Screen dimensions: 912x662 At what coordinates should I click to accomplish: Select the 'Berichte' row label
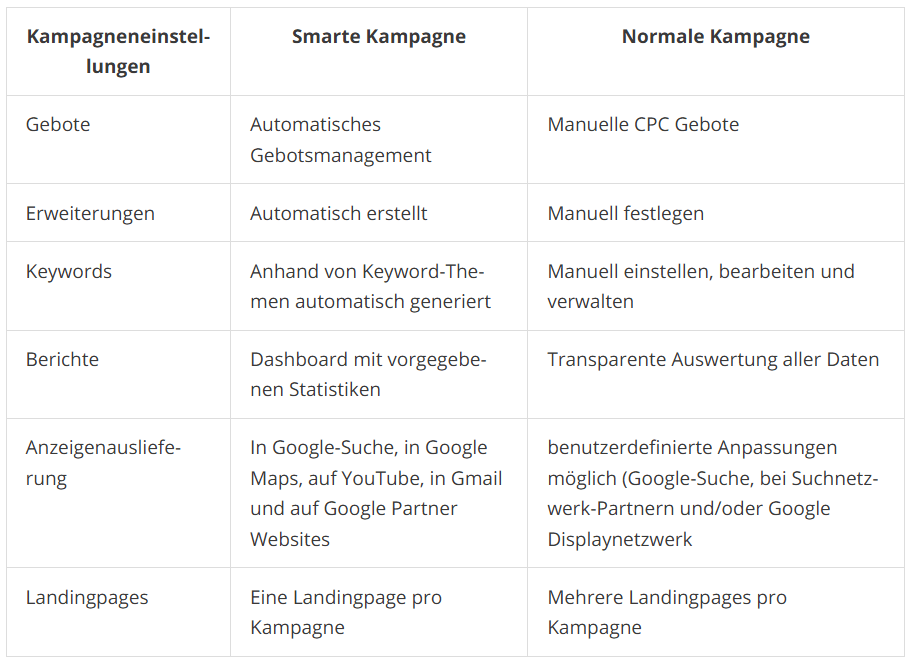(62, 359)
